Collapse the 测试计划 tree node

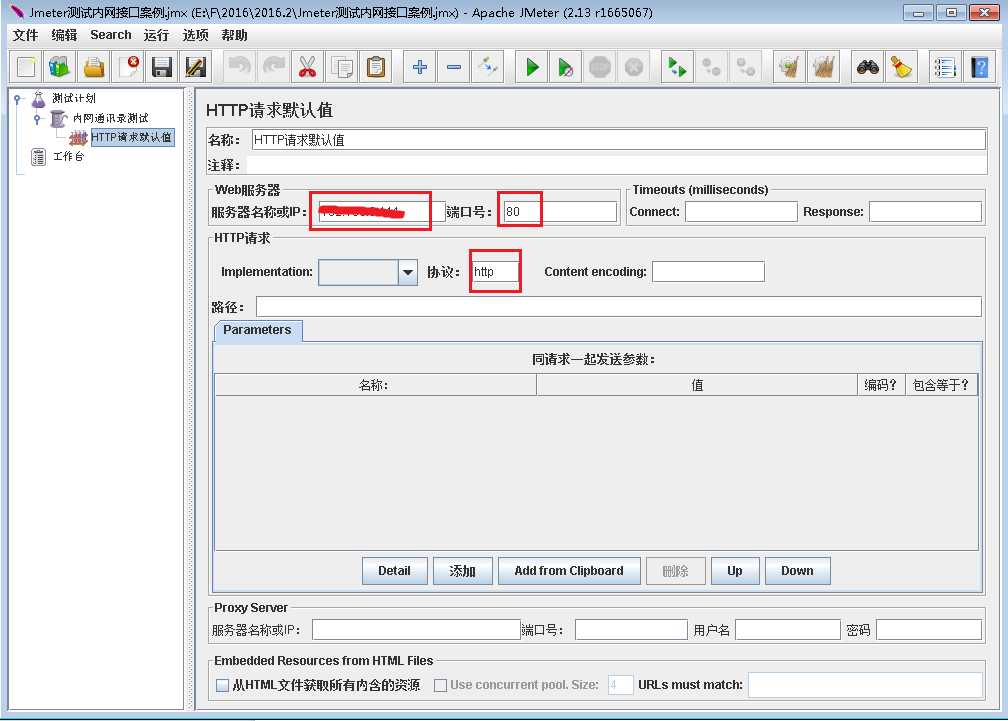pos(17,99)
